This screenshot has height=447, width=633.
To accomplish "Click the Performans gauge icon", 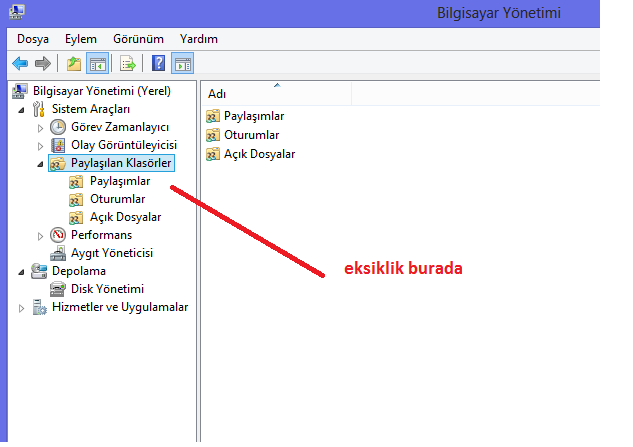I will coord(58,235).
